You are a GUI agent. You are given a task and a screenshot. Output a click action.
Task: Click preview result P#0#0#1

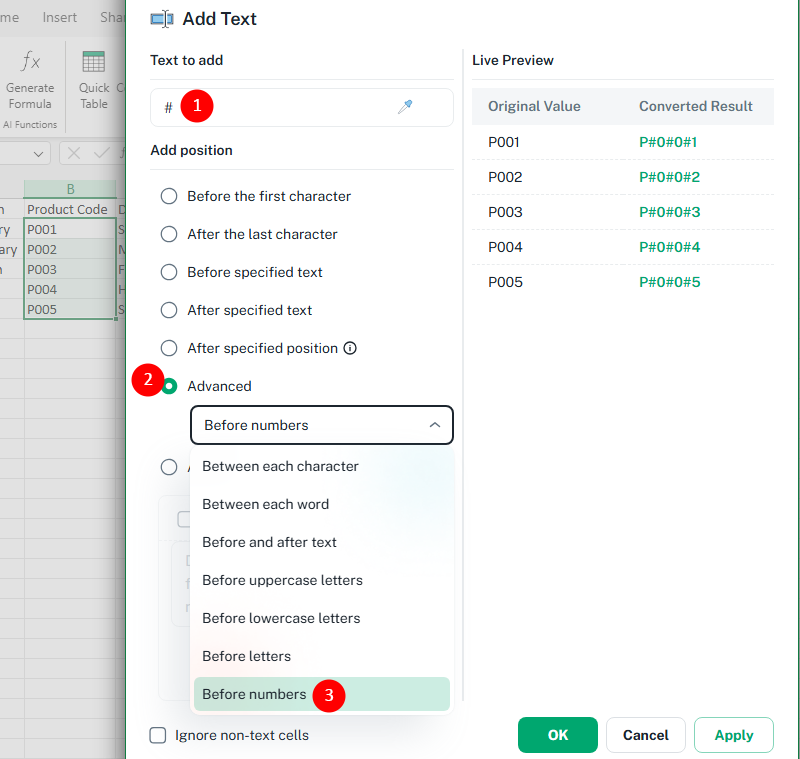click(x=668, y=142)
